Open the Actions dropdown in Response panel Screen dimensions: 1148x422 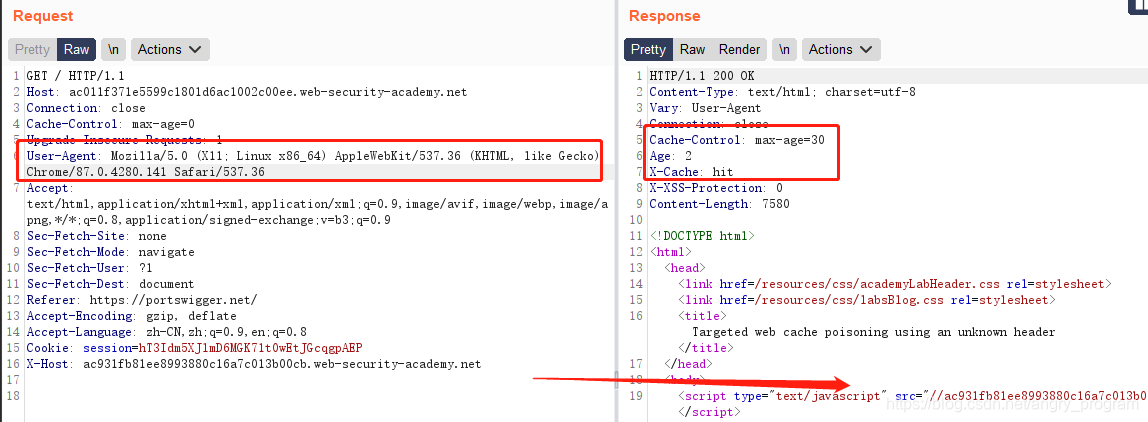point(840,49)
